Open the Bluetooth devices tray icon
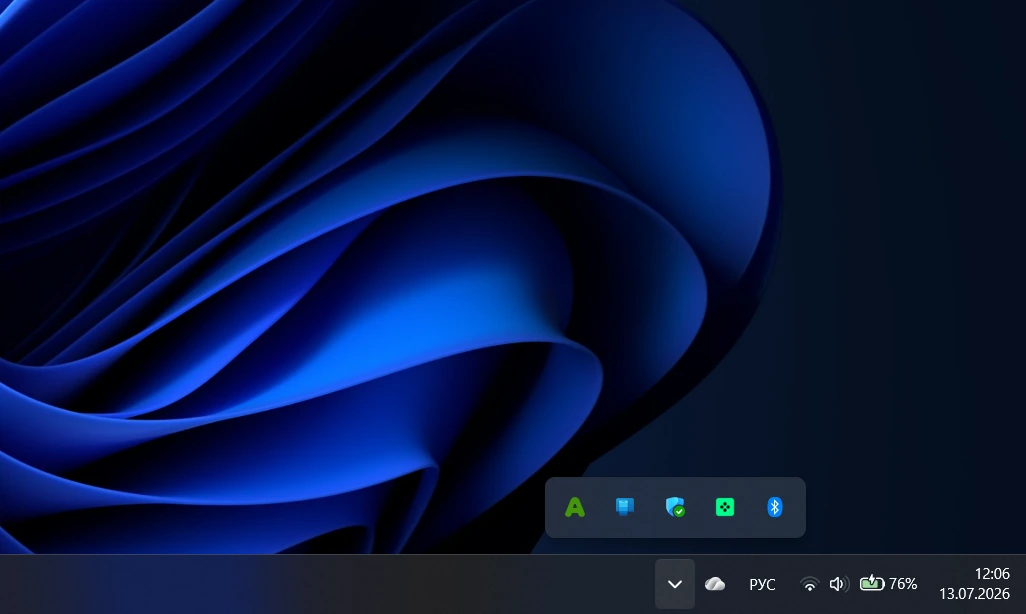 (775, 507)
